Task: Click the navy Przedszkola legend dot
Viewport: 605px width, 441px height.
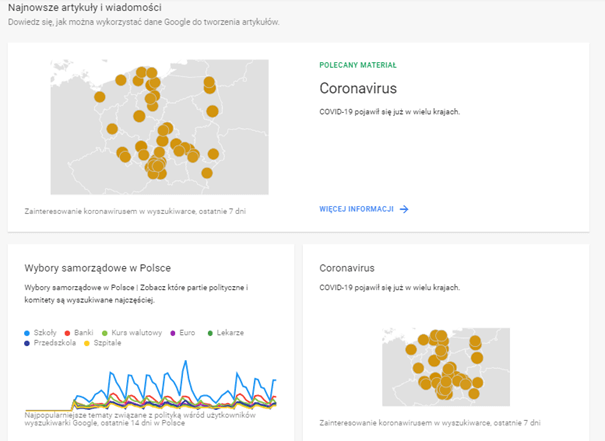Action: (x=28, y=344)
